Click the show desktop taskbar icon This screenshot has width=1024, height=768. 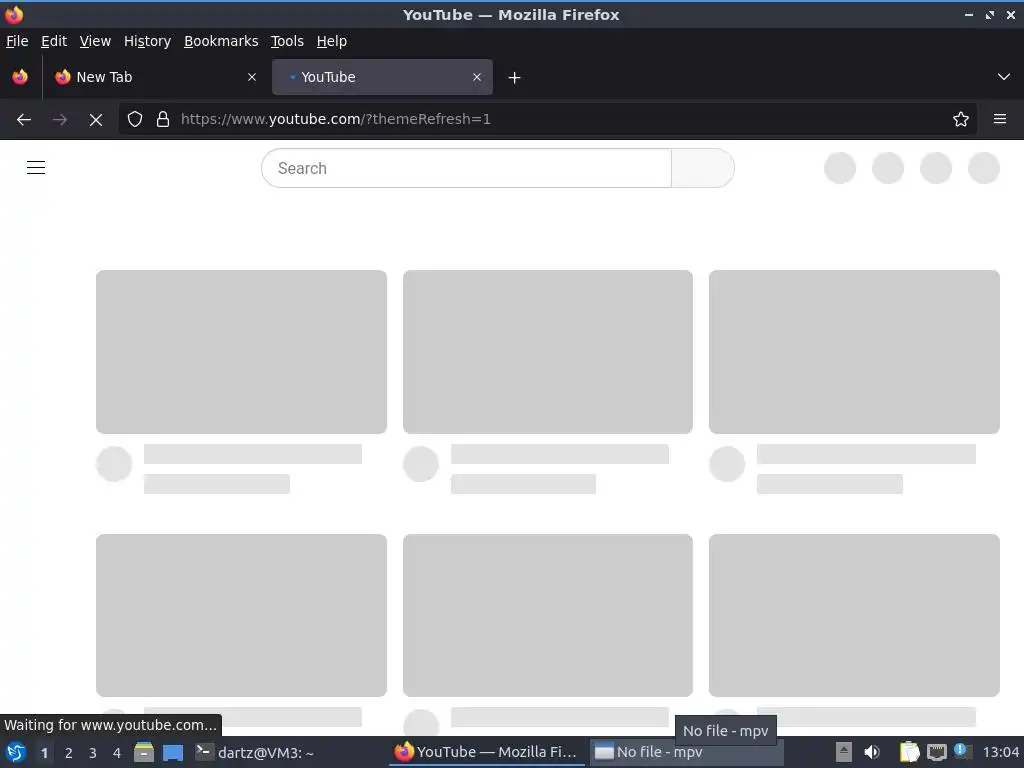point(173,752)
